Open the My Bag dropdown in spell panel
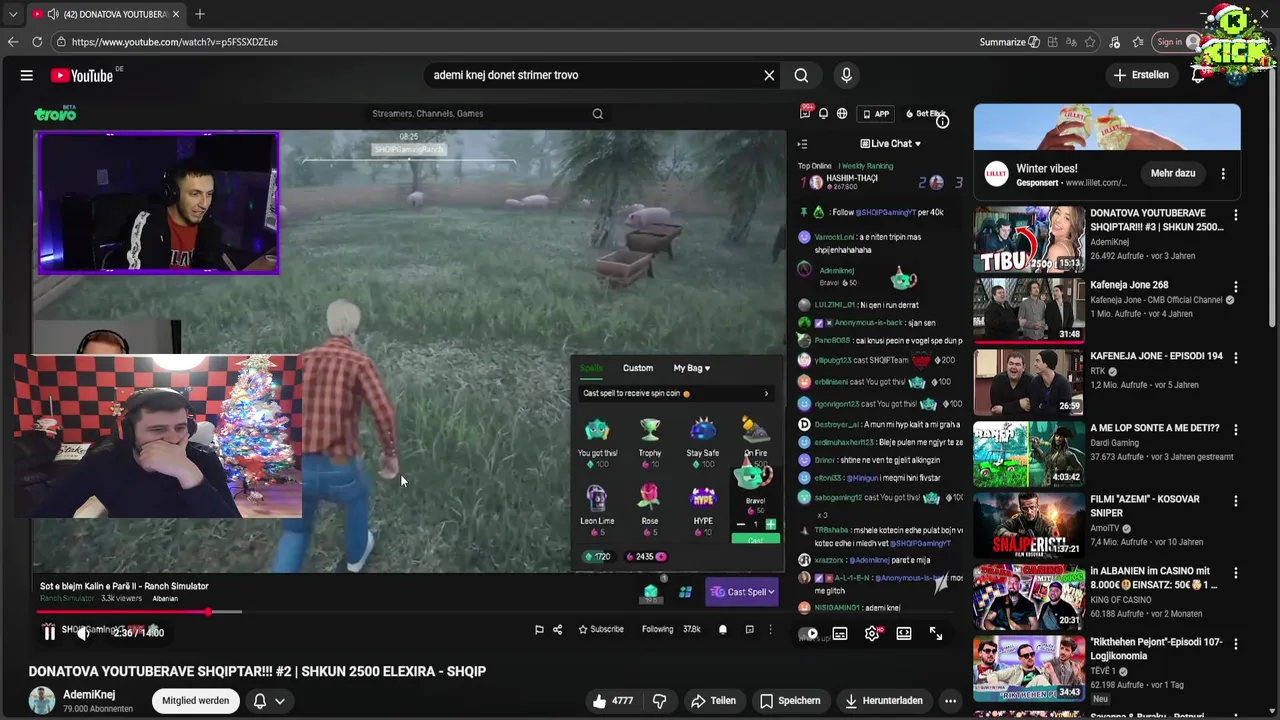The width and height of the screenshot is (1280, 720). pyautogui.click(x=692, y=368)
